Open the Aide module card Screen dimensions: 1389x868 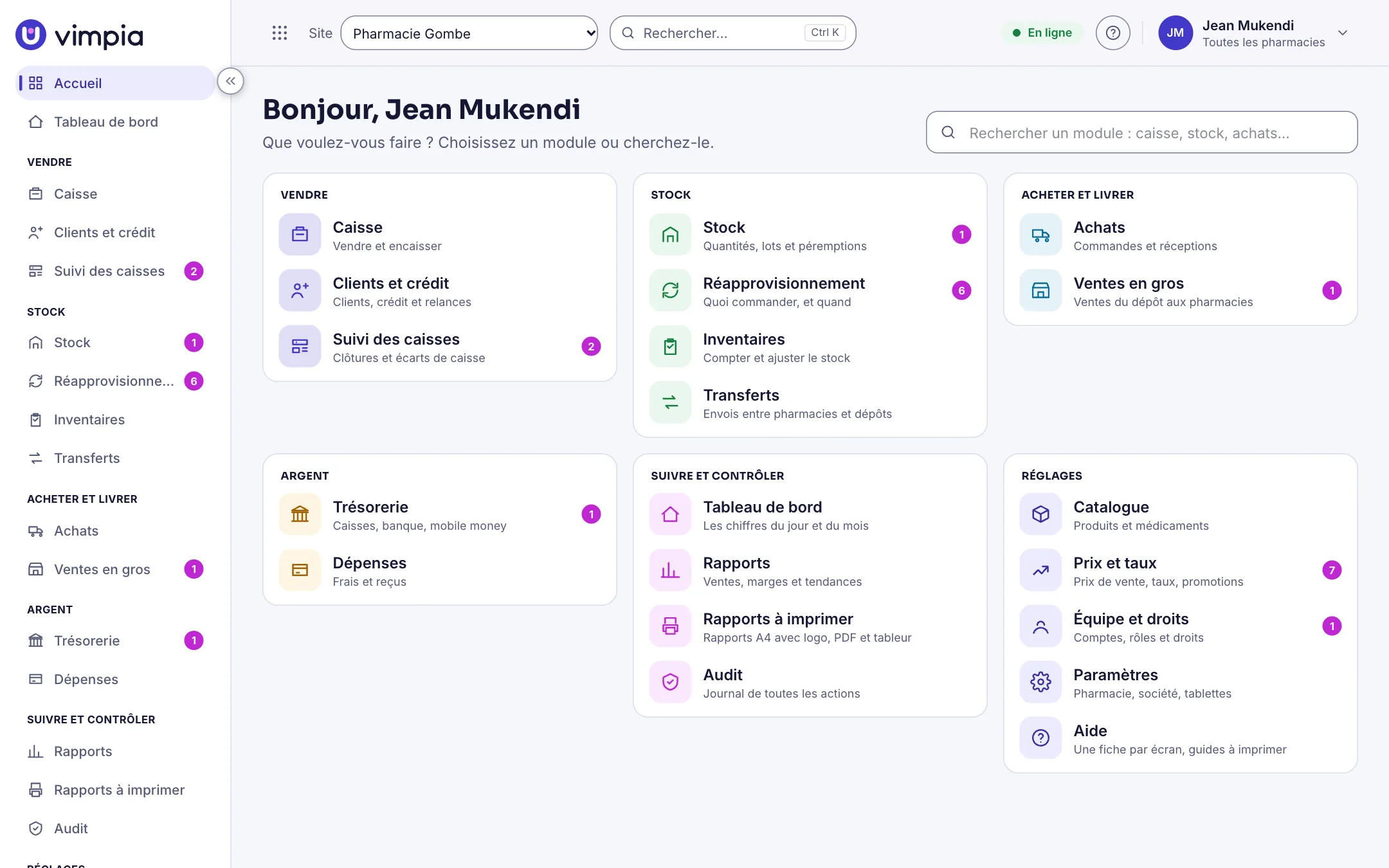tap(1180, 738)
